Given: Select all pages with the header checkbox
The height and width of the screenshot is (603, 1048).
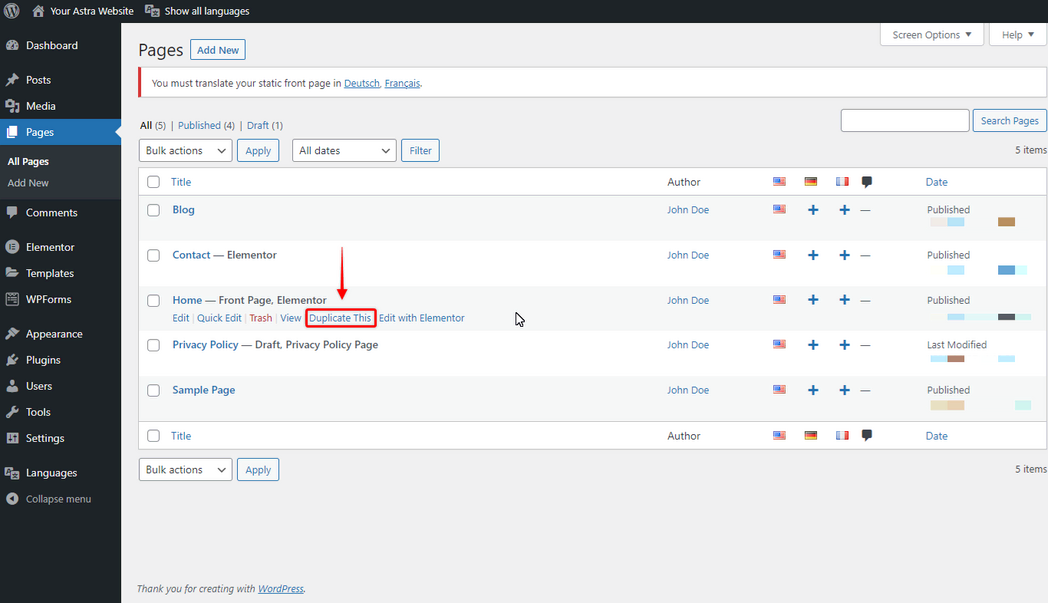Looking at the screenshot, I should [153, 181].
